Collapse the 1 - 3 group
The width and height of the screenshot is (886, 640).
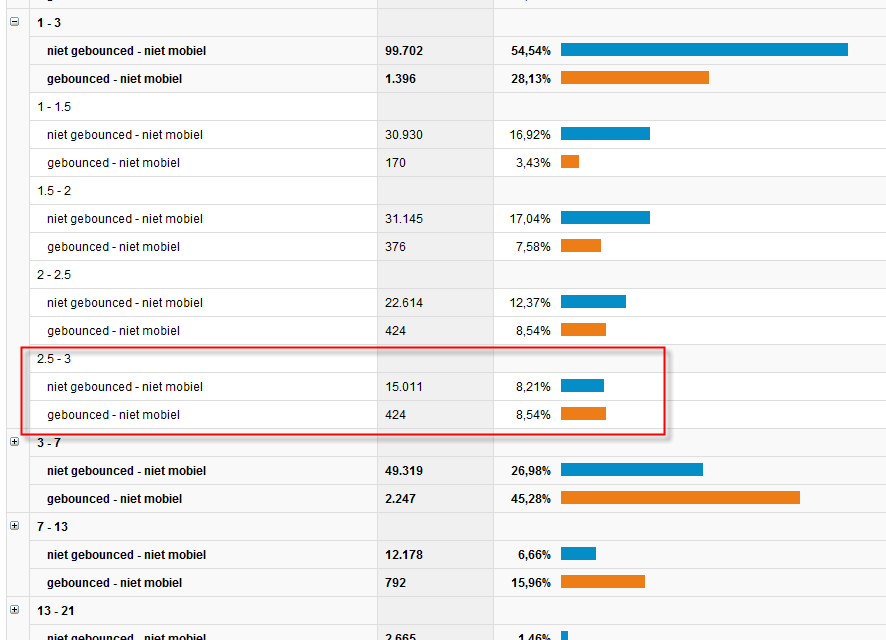(x=14, y=21)
